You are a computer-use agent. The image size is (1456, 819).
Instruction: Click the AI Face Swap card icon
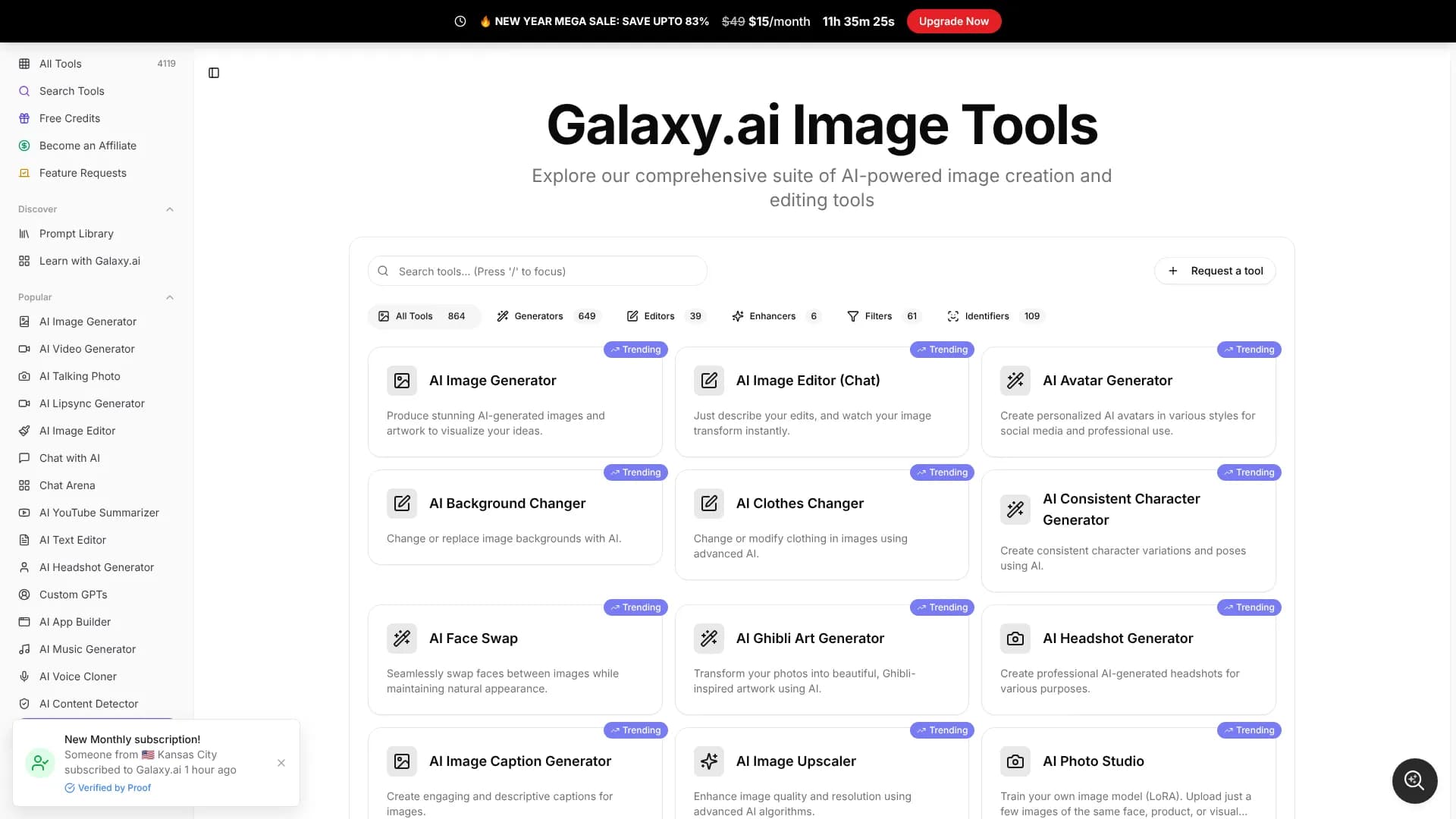click(402, 639)
